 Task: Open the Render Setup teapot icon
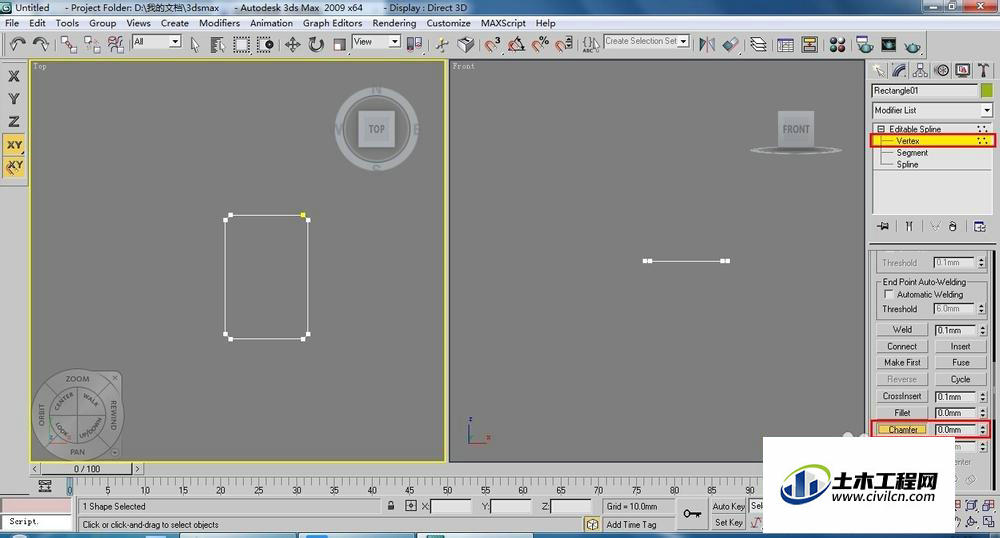tap(865, 45)
